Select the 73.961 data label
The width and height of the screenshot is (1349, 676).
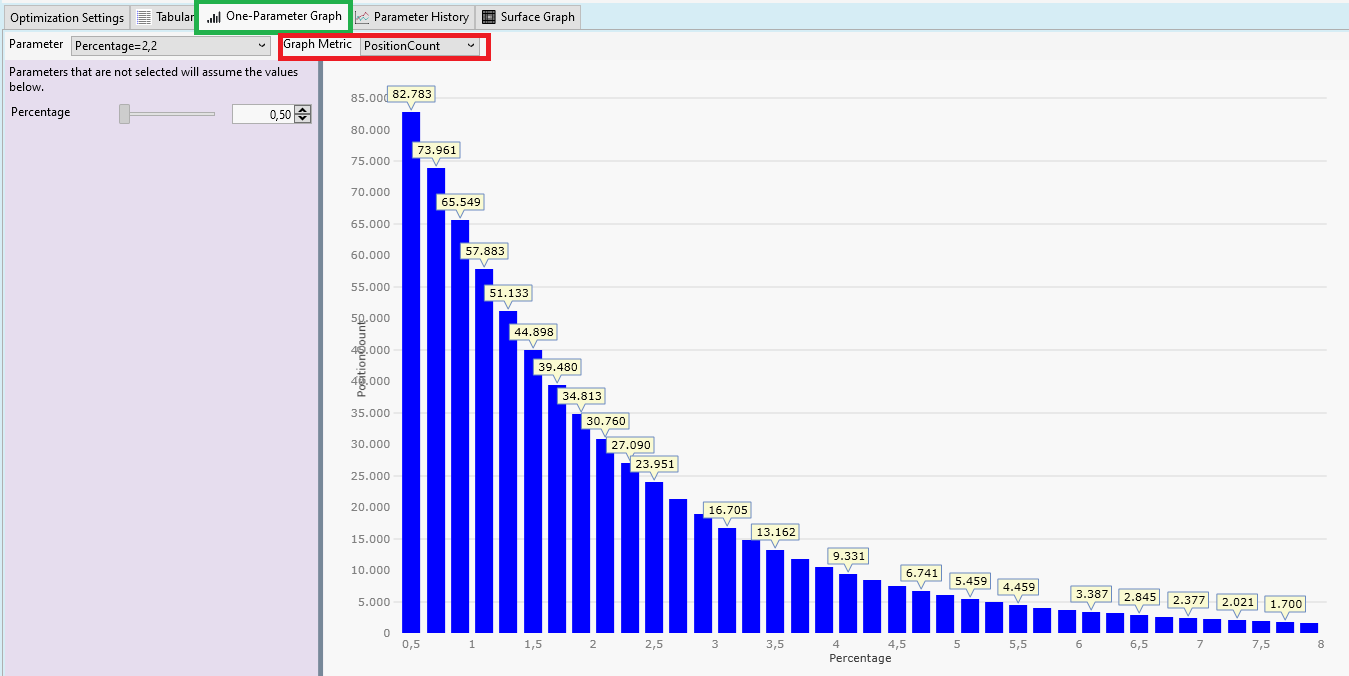point(437,150)
